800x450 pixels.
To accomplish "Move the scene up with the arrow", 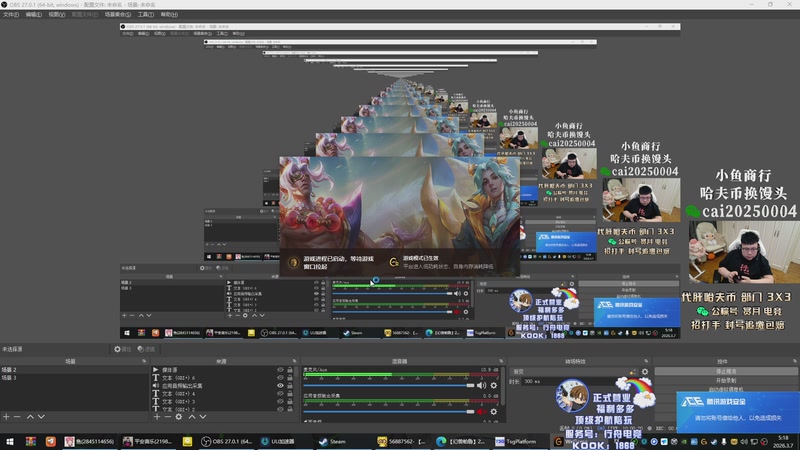I will pos(30,417).
